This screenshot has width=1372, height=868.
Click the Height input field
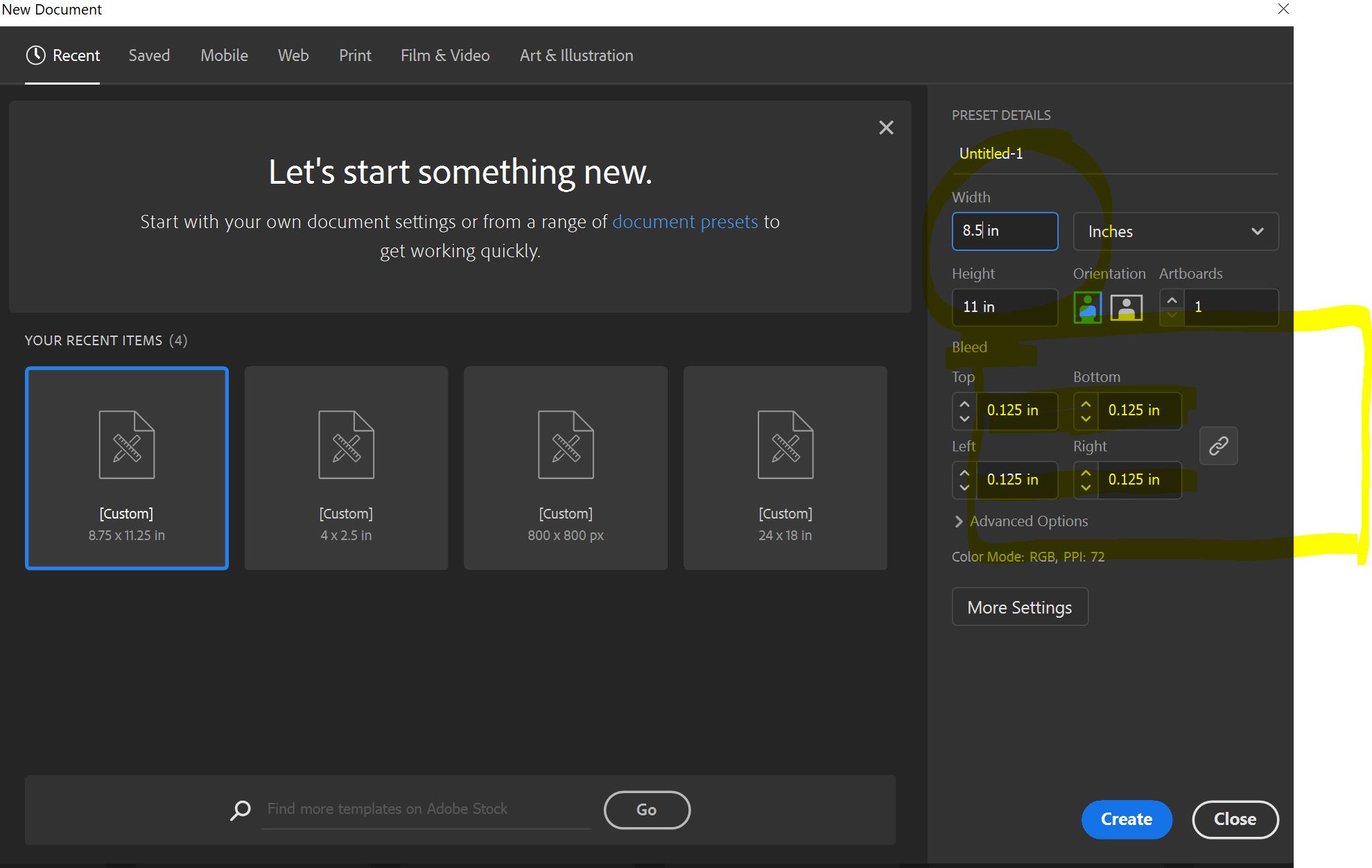coord(1005,307)
